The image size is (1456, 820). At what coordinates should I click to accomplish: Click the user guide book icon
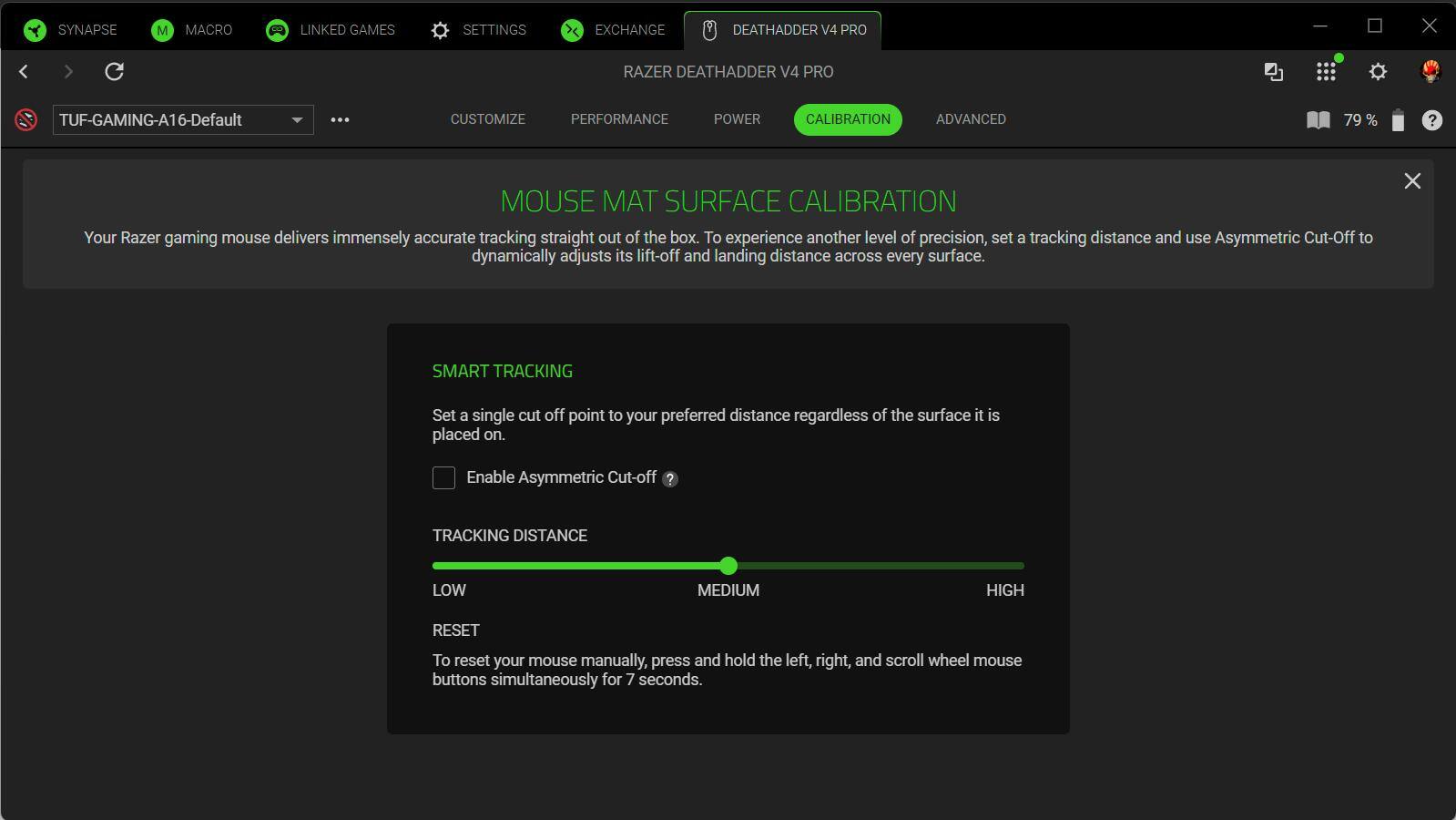[x=1318, y=120]
